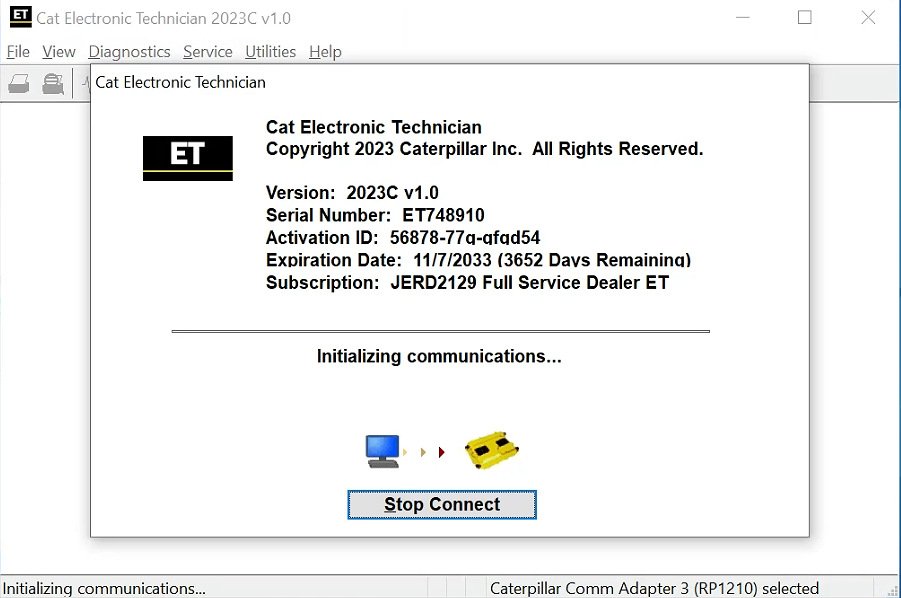Image resolution: width=901 pixels, height=598 pixels.
Task: Open the Utilities menu
Action: click(270, 52)
